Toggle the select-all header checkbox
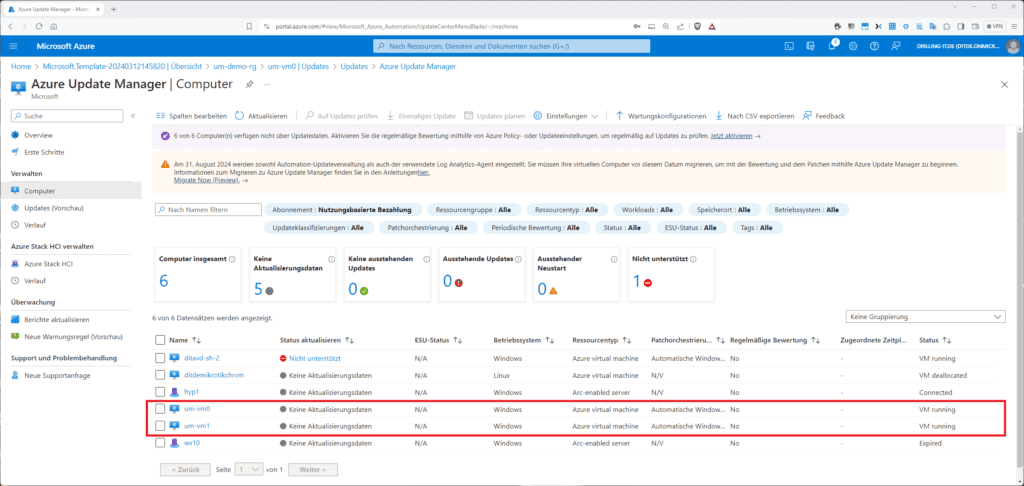This screenshot has width=1024, height=486. (x=161, y=340)
